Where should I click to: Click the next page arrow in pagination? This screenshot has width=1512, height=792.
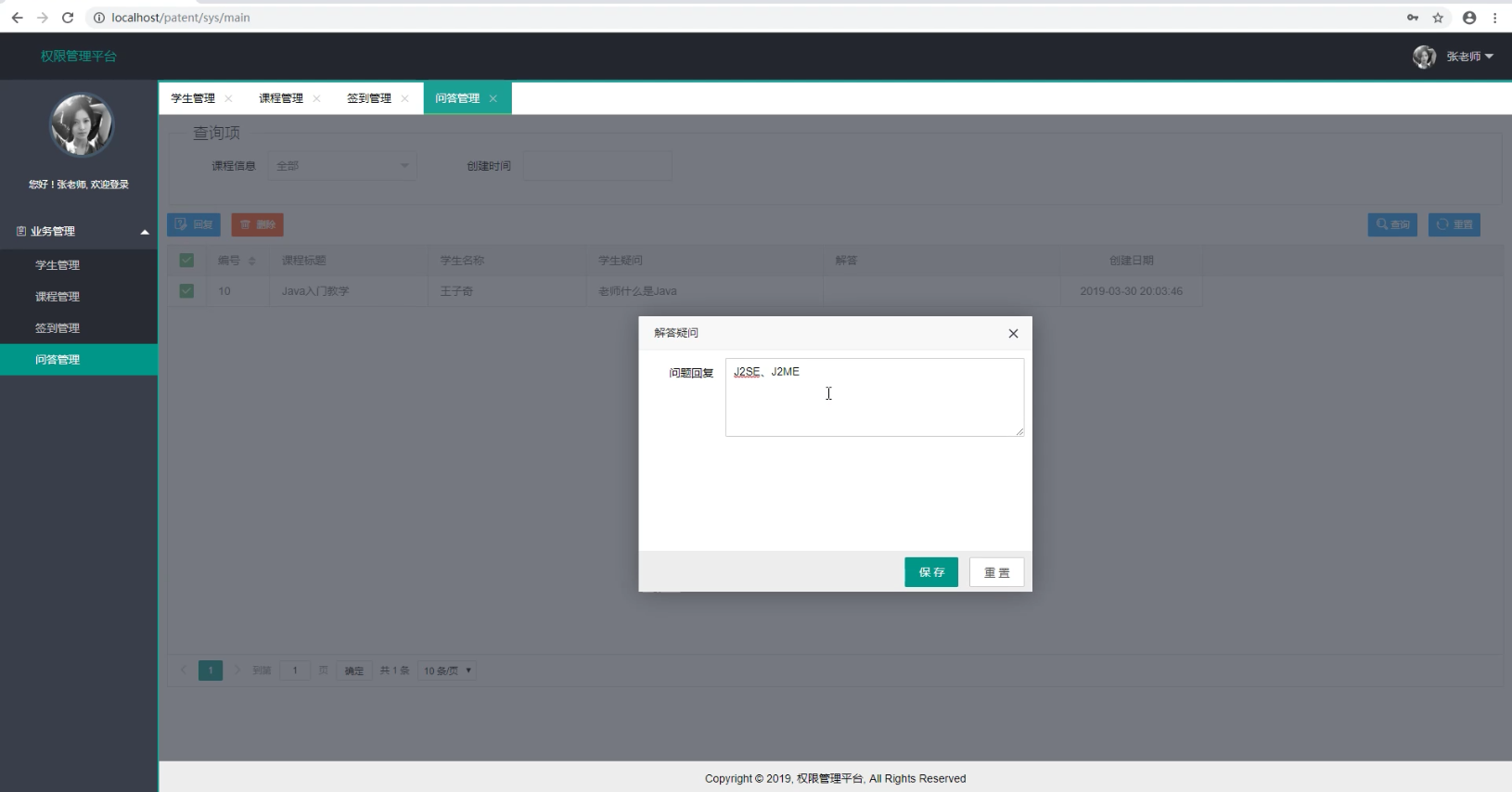[237, 671]
